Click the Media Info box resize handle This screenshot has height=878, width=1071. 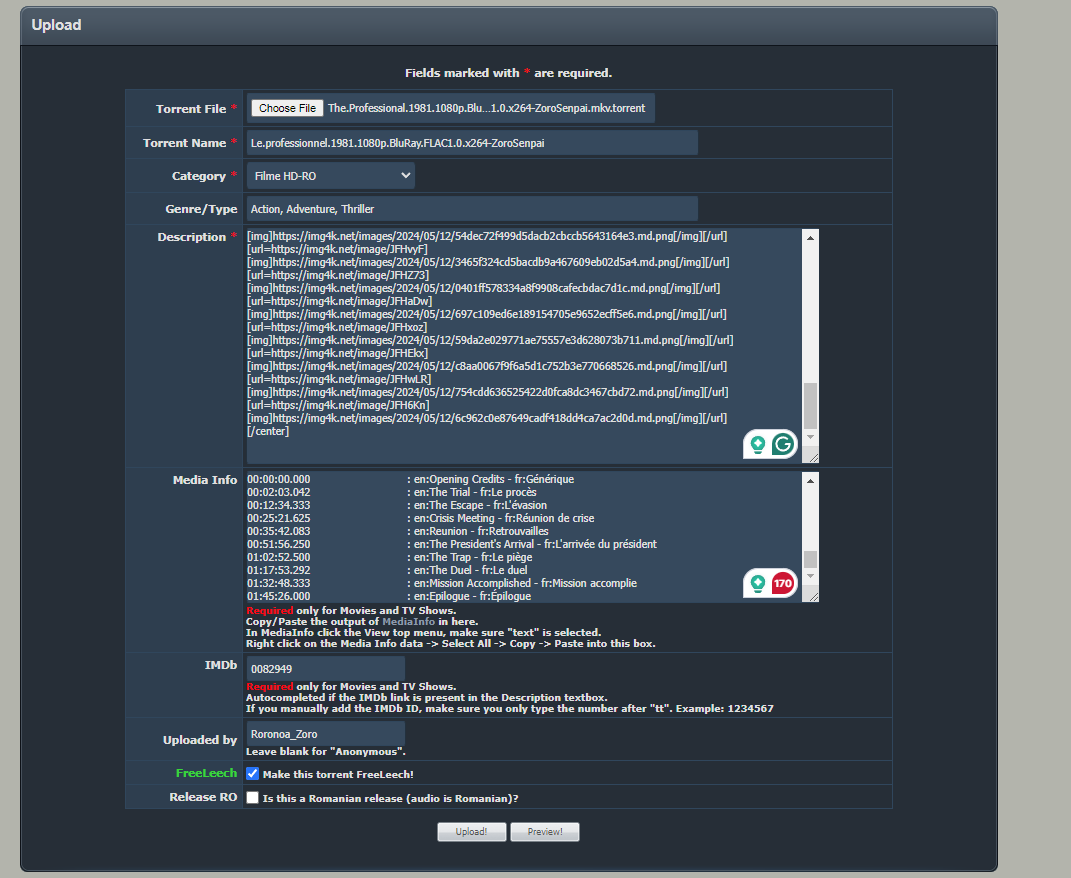pyautogui.click(x=811, y=595)
